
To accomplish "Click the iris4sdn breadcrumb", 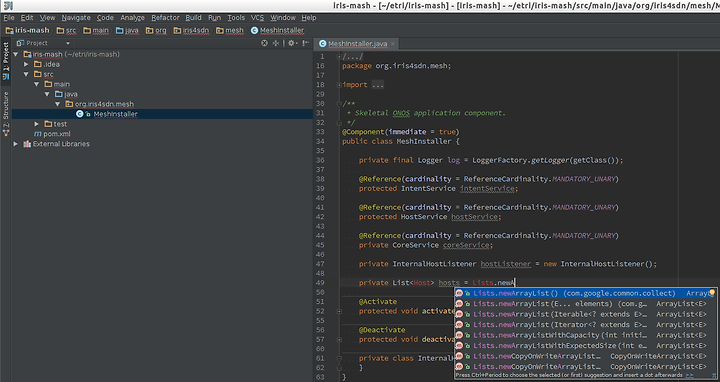I will pyautogui.click(x=191, y=30).
